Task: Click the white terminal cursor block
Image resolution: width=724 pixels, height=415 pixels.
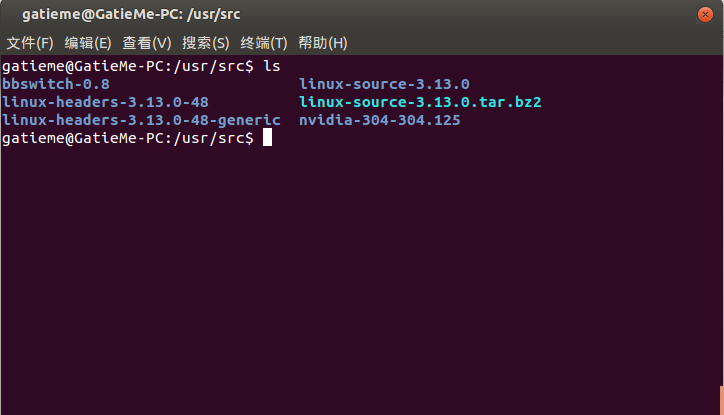Action: point(267,138)
